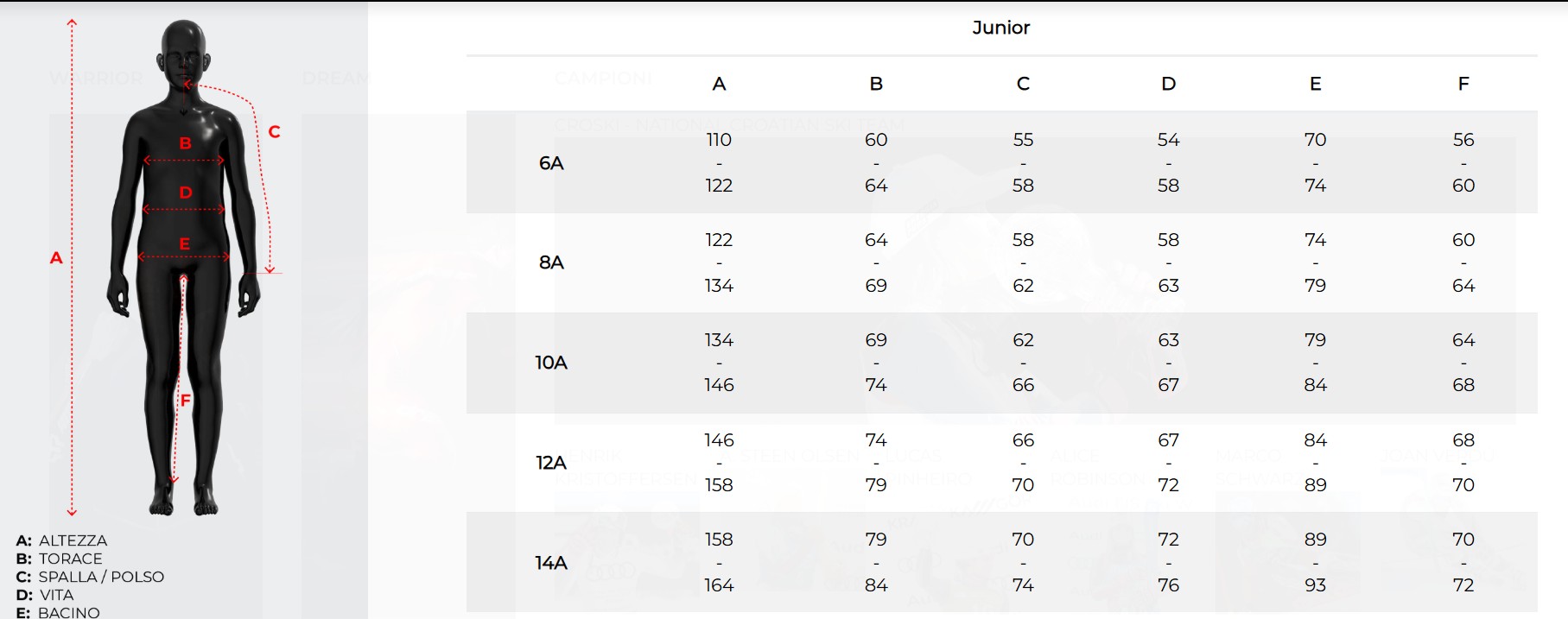Select the 12A size row label
Viewport: 1568px width, 619px height.
(551, 463)
